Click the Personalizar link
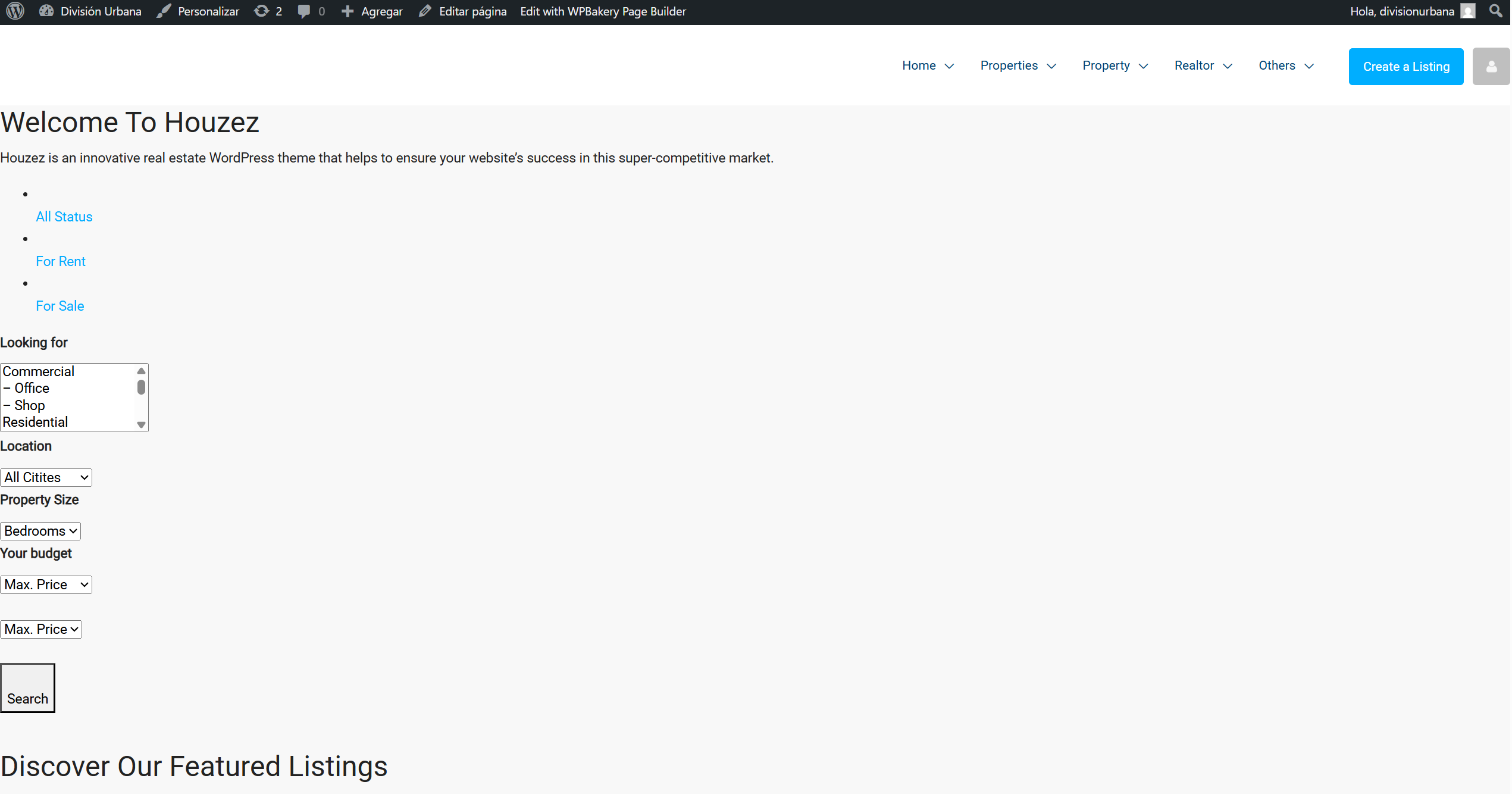 coord(208,11)
